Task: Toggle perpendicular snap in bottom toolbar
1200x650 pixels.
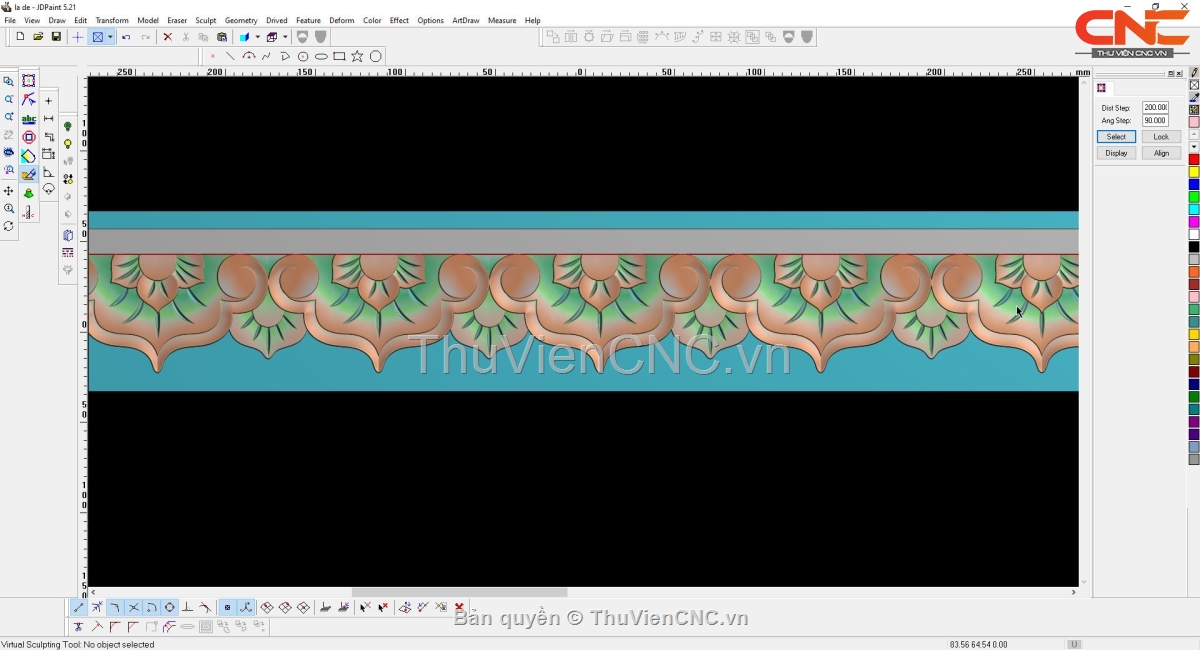Action: pyautogui.click(x=187, y=607)
